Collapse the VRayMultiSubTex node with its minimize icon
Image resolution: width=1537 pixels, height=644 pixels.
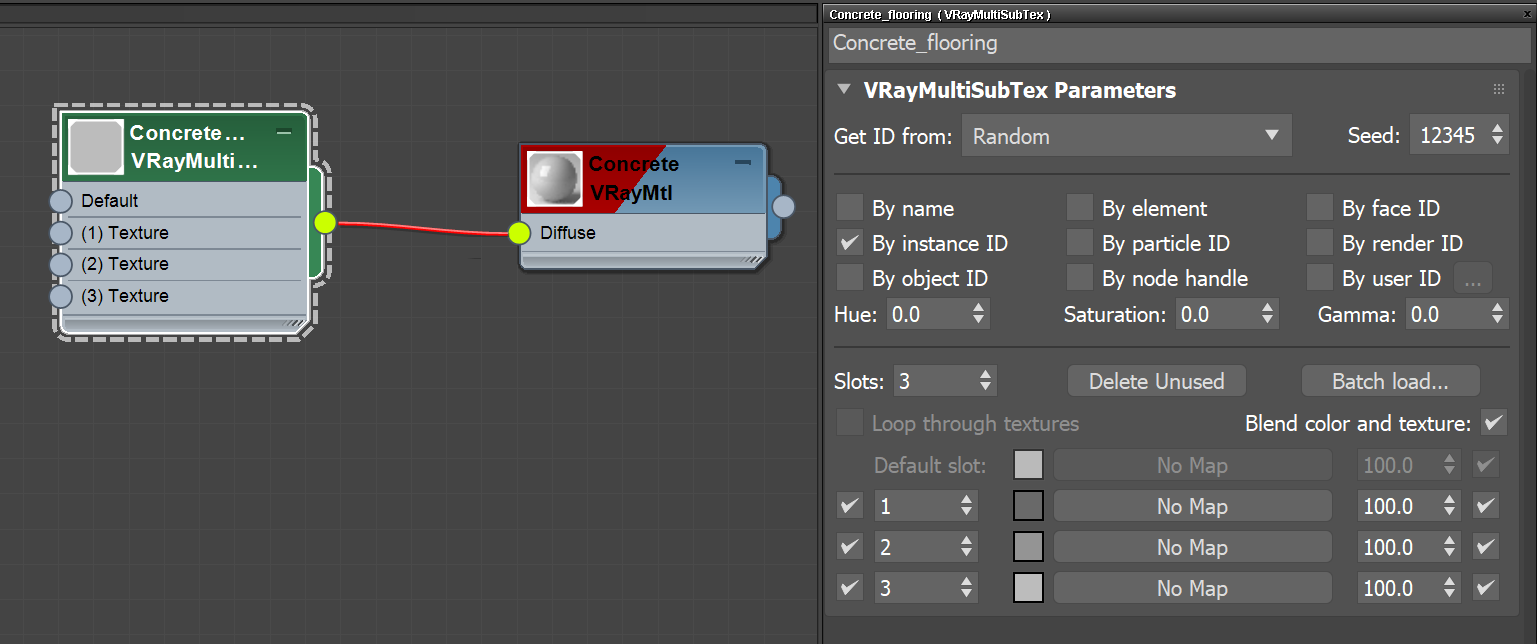(x=285, y=131)
